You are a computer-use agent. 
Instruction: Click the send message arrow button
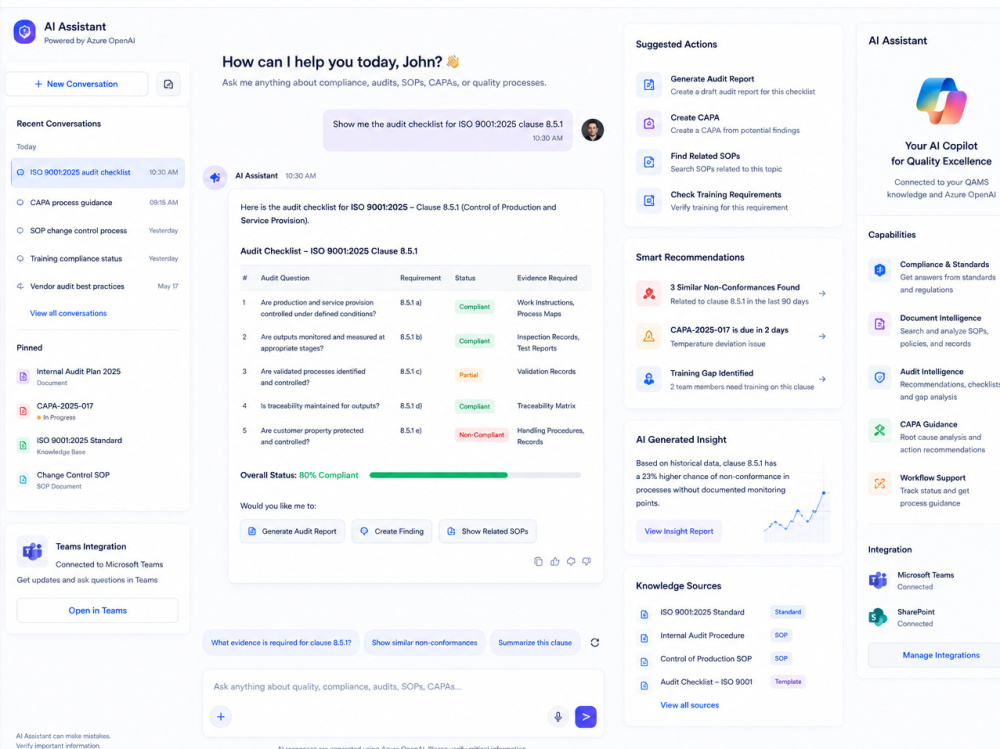tap(585, 717)
